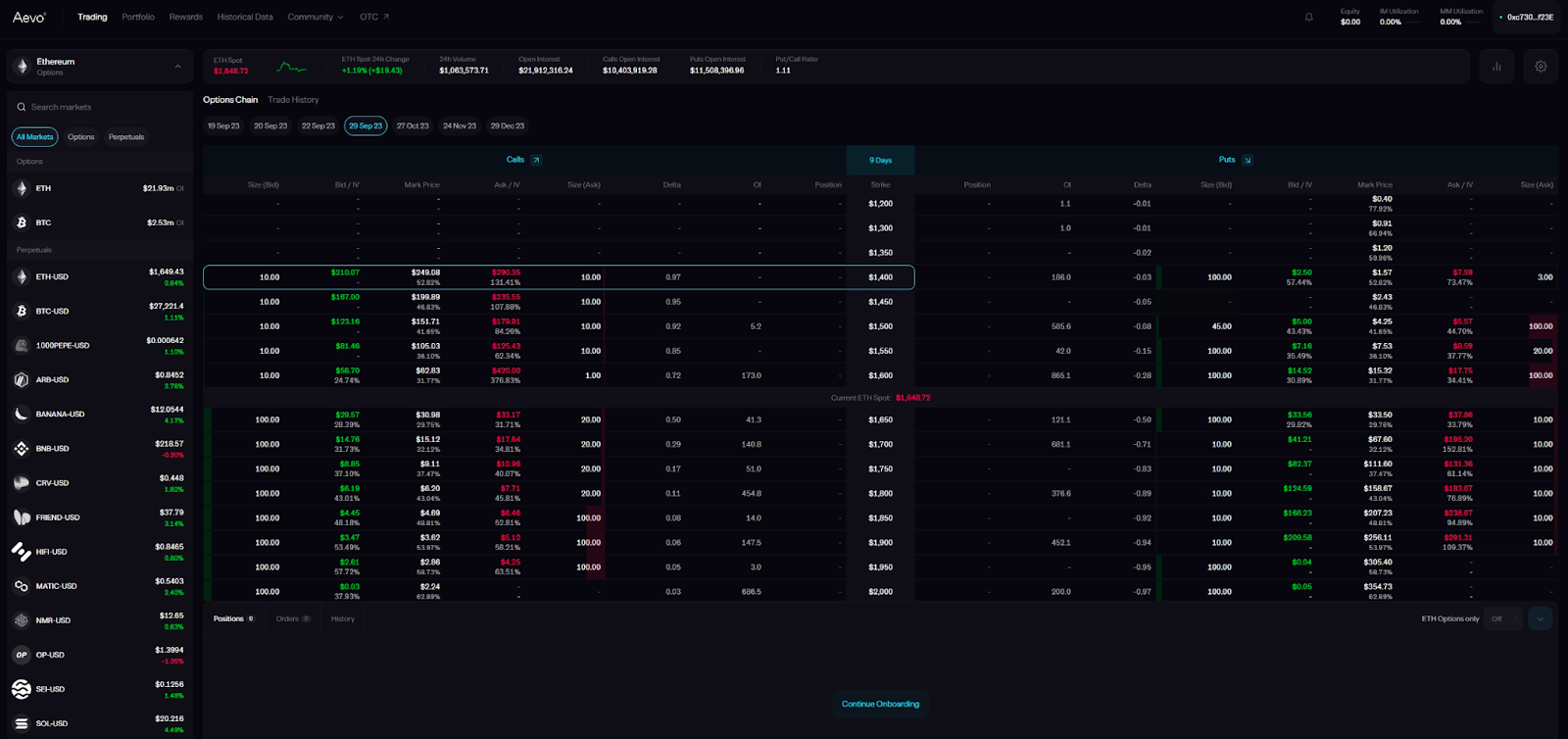Click the FRIEND-USD token icon
1568x739 pixels.
22,517
